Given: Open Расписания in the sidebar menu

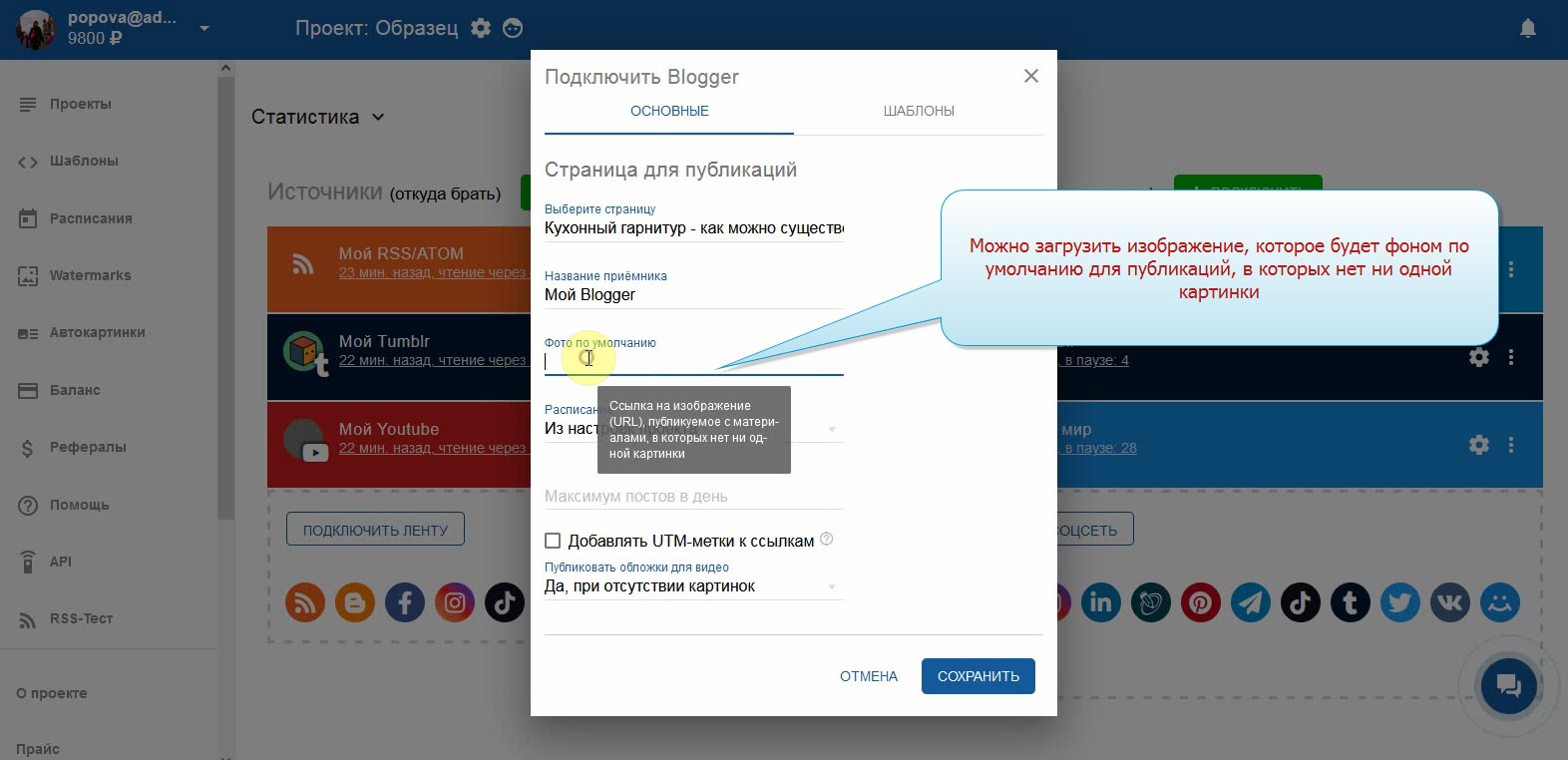Looking at the screenshot, I should coord(91,218).
